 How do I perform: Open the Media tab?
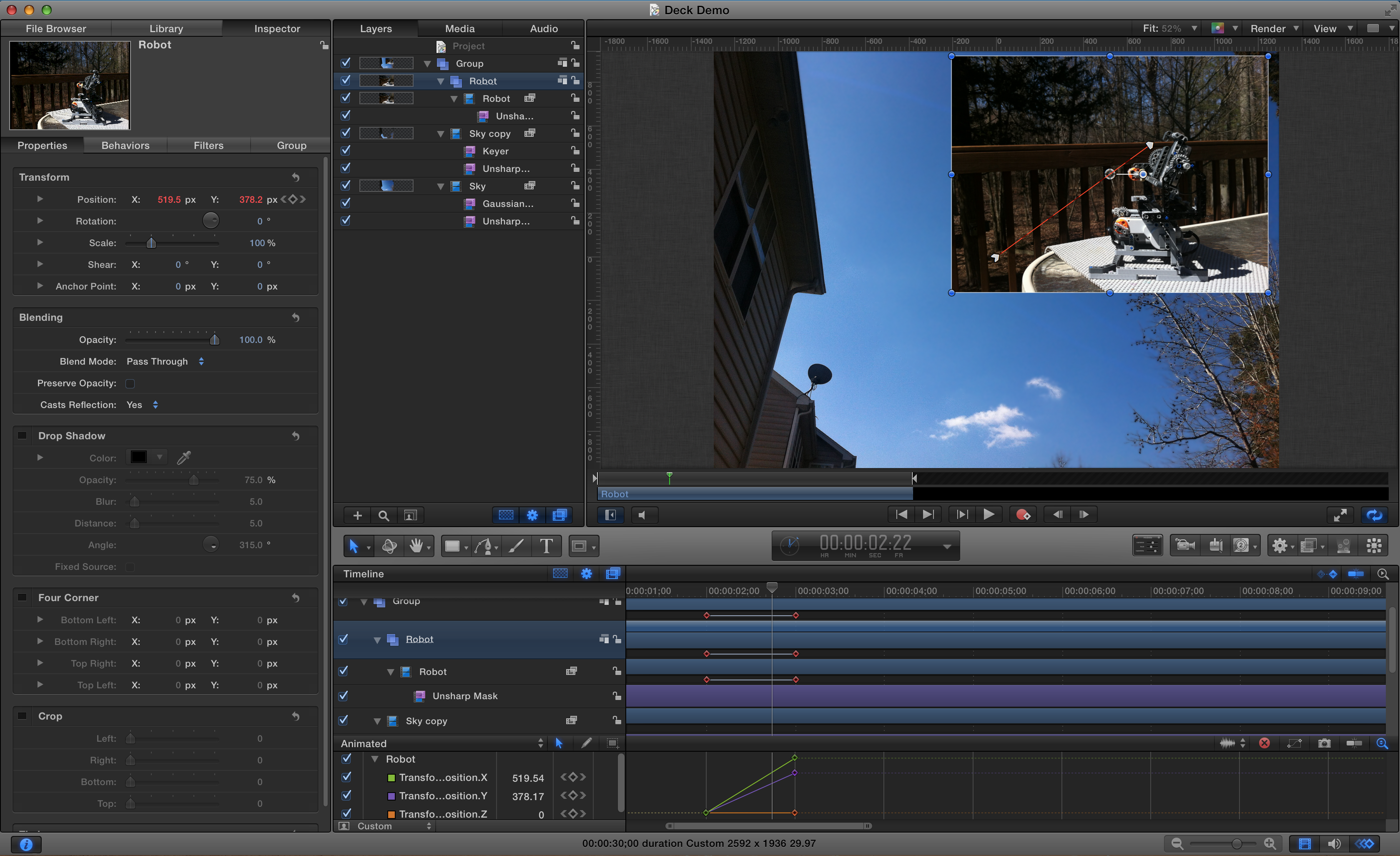(459, 28)
